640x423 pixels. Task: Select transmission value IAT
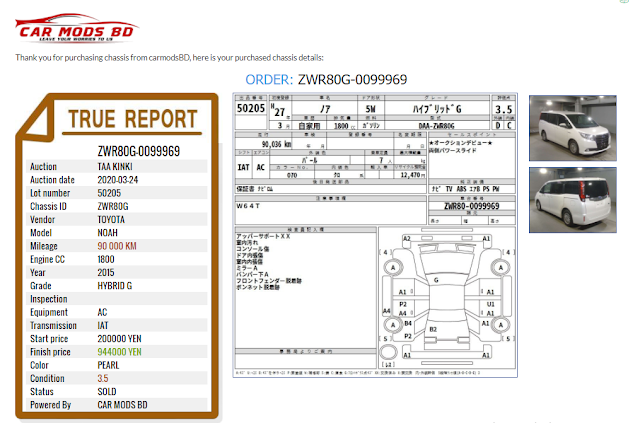coord(103,325)
